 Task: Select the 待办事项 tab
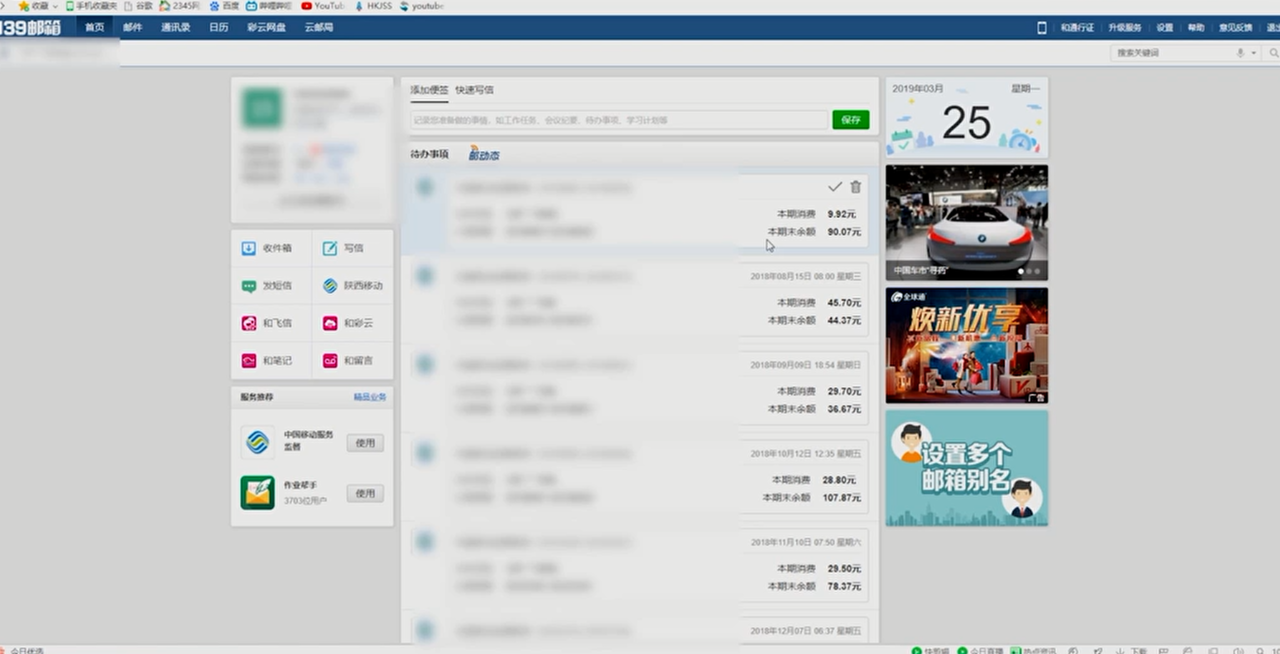point(429,155)
